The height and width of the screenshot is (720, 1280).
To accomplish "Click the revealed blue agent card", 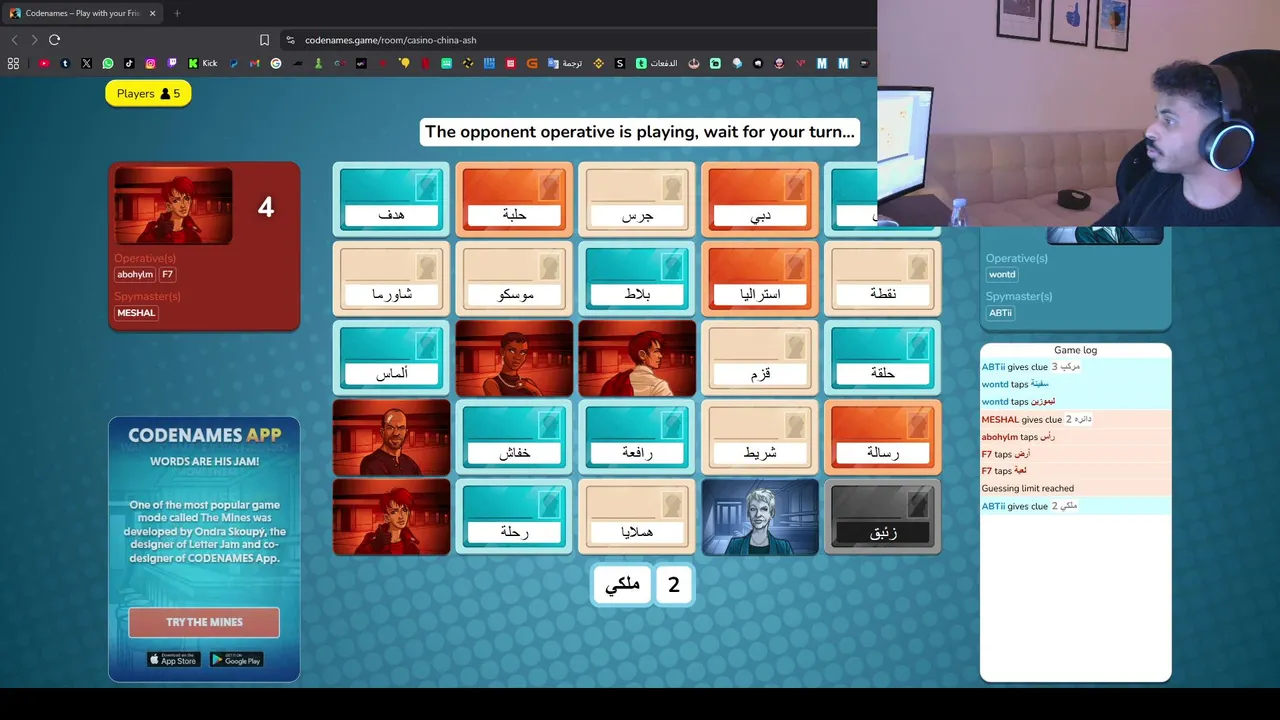I will click(760, 516).
